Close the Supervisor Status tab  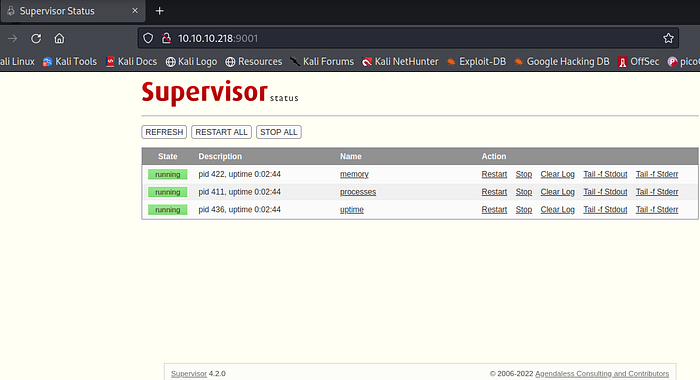135,11
